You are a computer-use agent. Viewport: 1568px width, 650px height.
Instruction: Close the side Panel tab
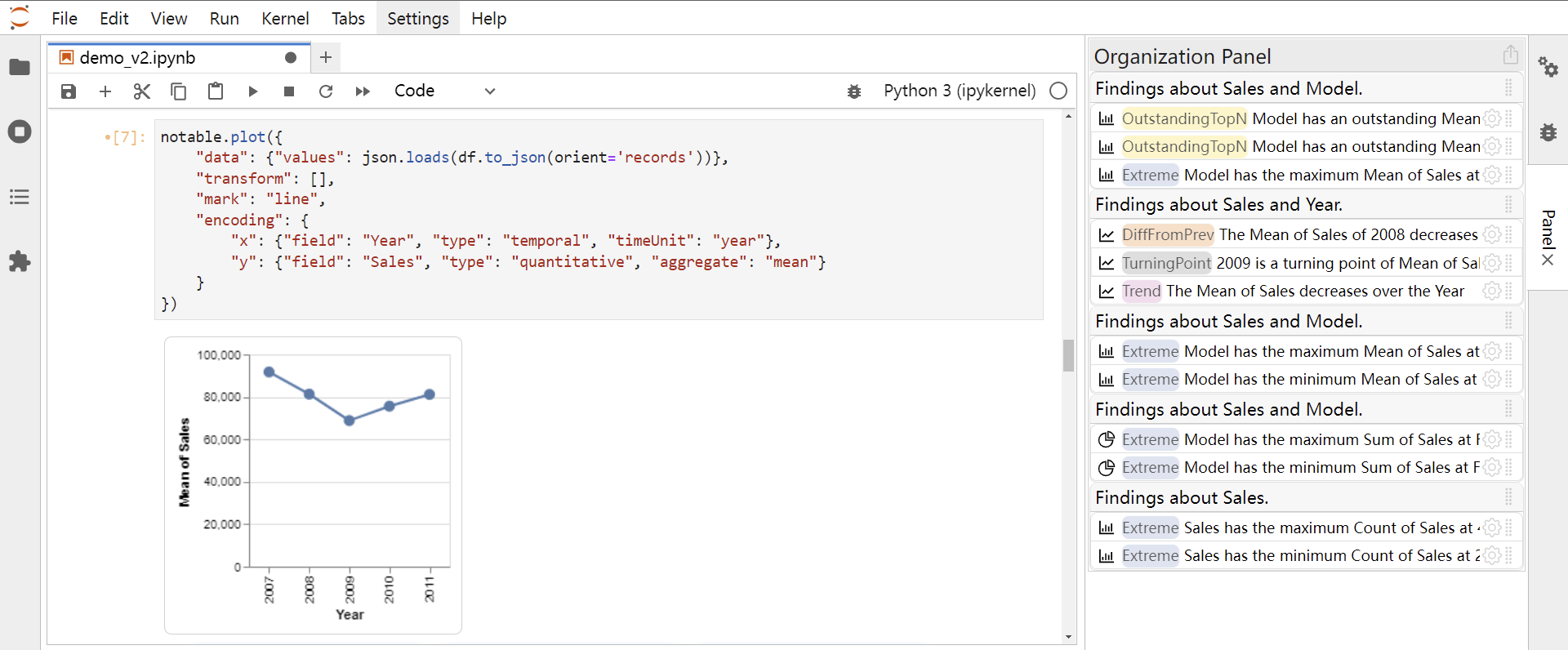(1548, 260)
